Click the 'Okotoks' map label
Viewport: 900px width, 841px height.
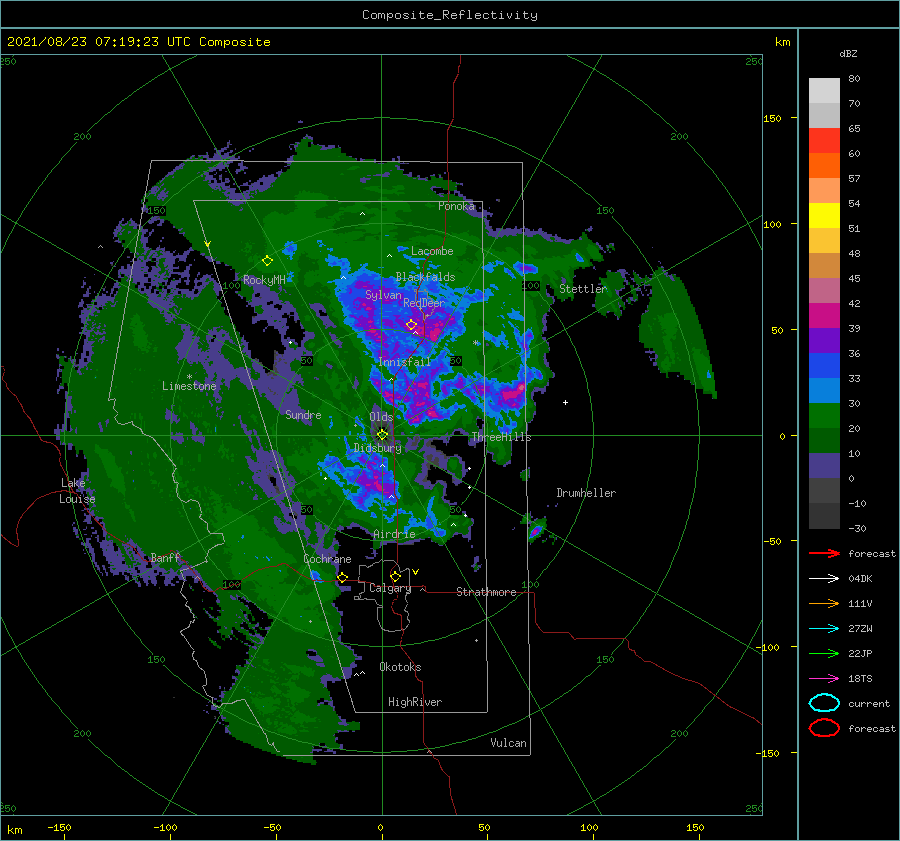click(x=400, y=667)
